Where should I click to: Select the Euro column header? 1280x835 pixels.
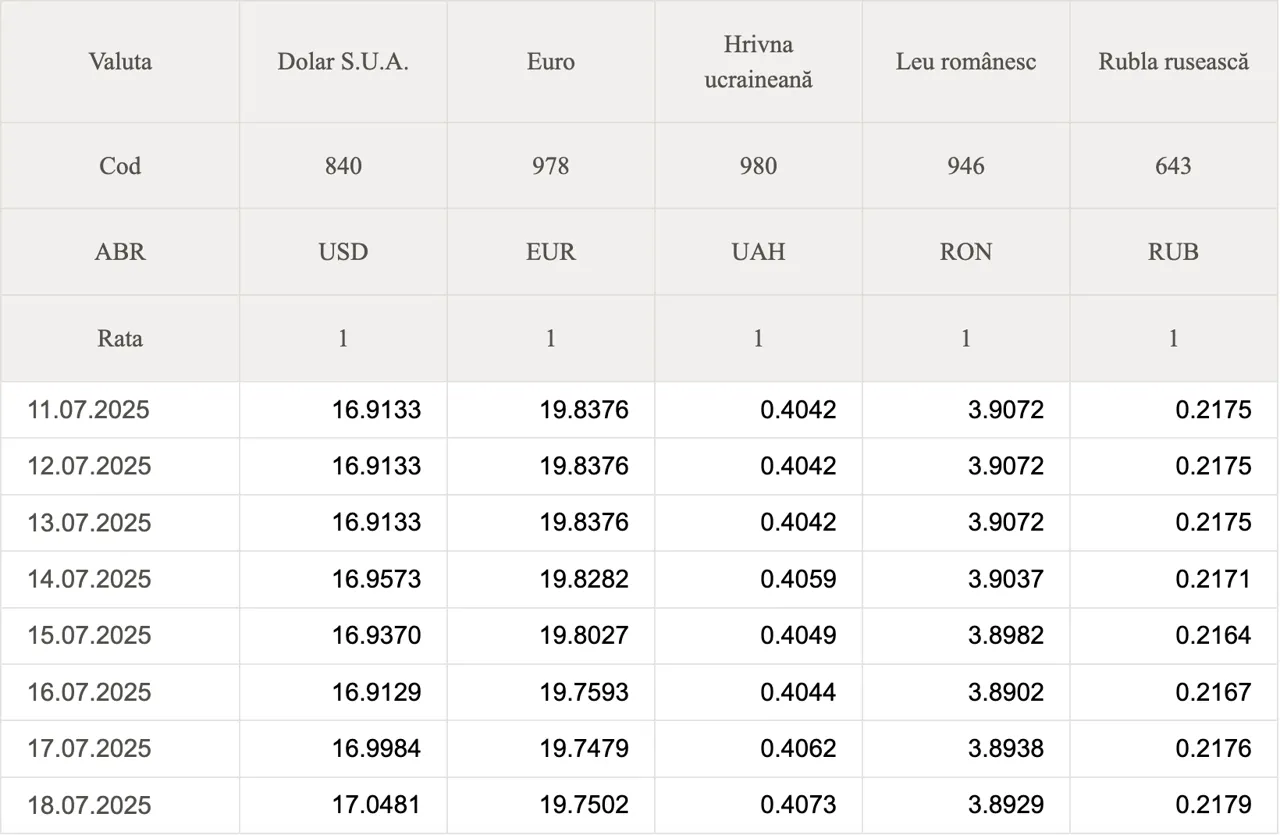[551, 62]
